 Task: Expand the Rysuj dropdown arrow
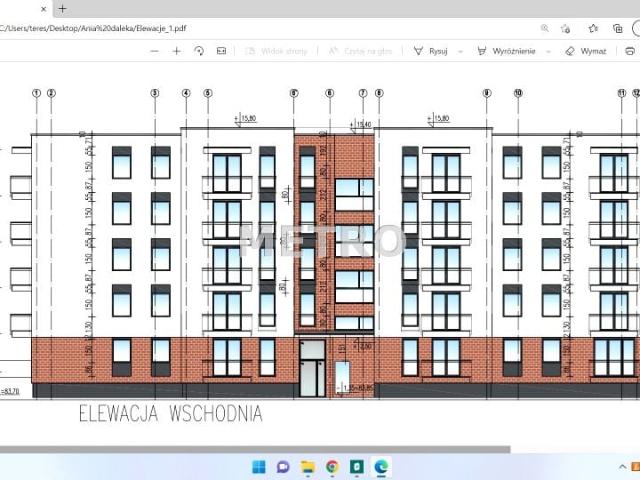point(460,51)
